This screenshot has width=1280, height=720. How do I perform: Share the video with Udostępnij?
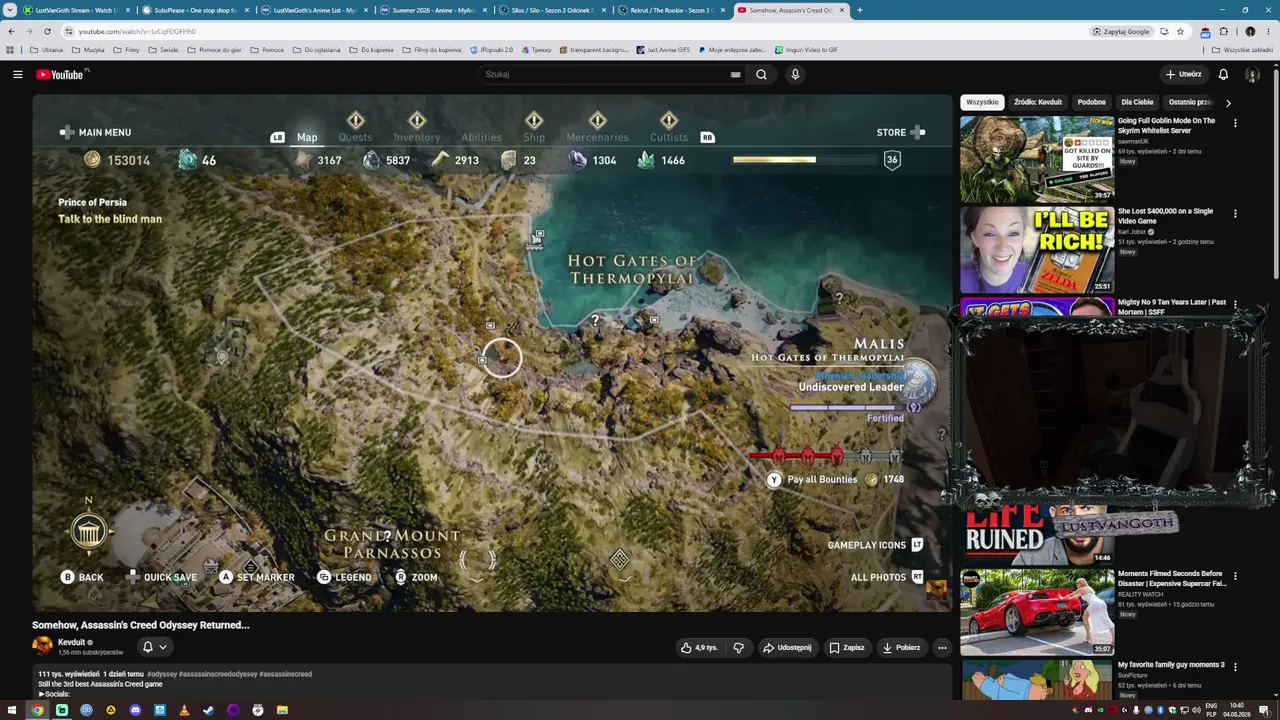(787, 647)
